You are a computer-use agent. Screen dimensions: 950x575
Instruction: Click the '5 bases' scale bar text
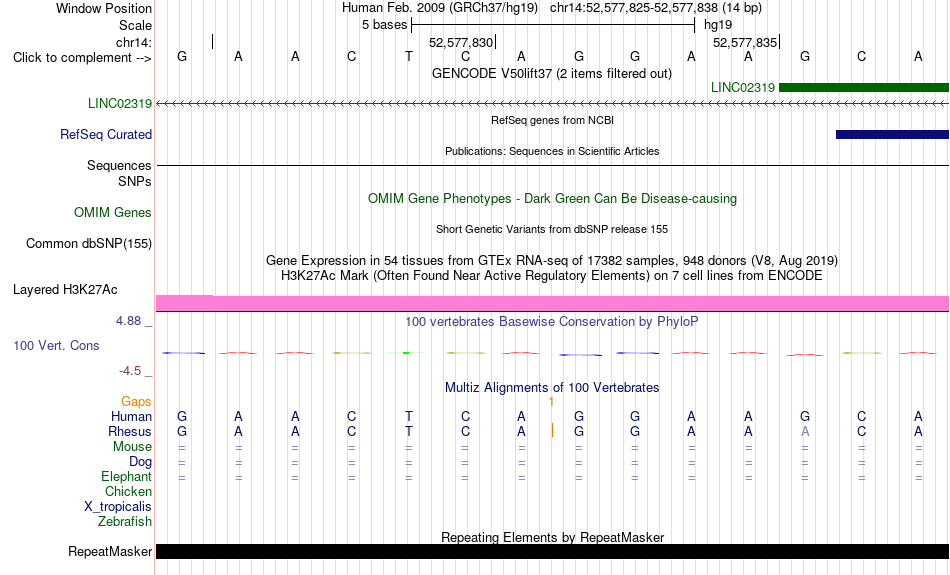[x=384, y=25]
